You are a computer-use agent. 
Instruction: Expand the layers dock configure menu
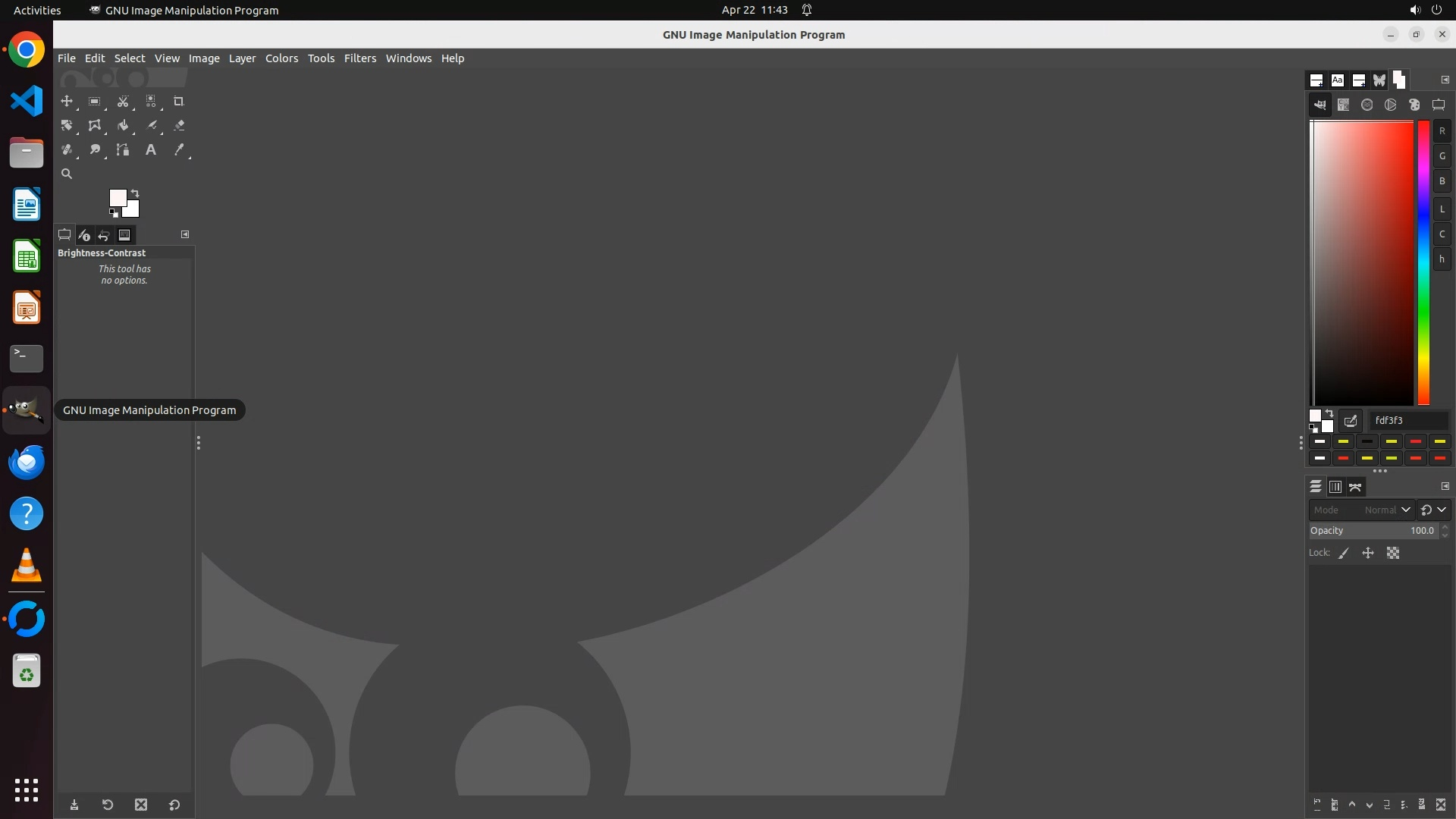coord(1445,486)
